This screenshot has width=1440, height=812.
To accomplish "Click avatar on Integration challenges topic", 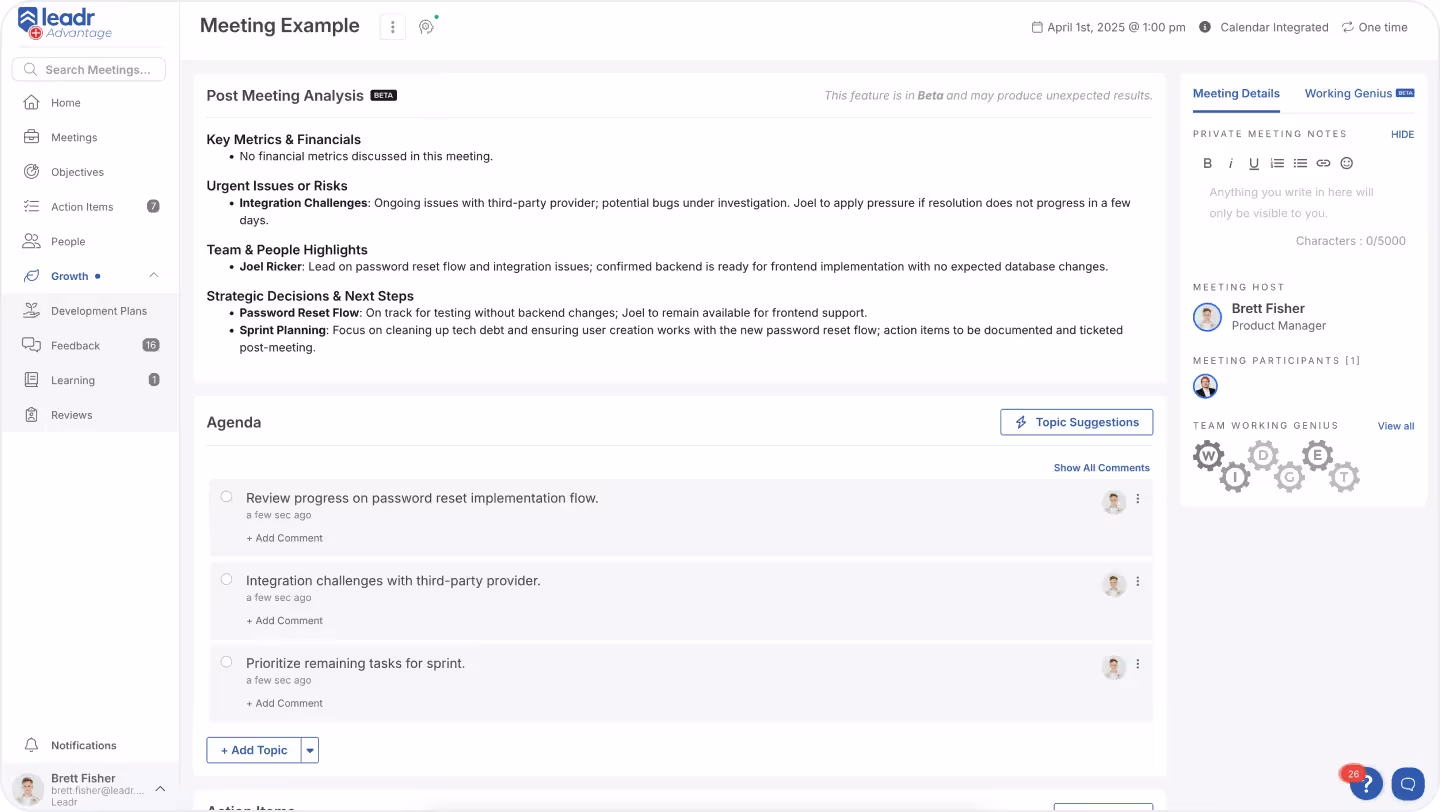I will (1114, 585).
